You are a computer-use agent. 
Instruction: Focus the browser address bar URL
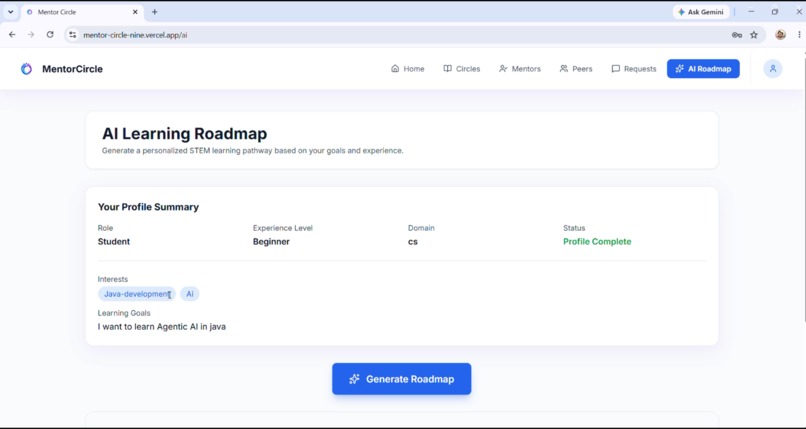(135, 35)
